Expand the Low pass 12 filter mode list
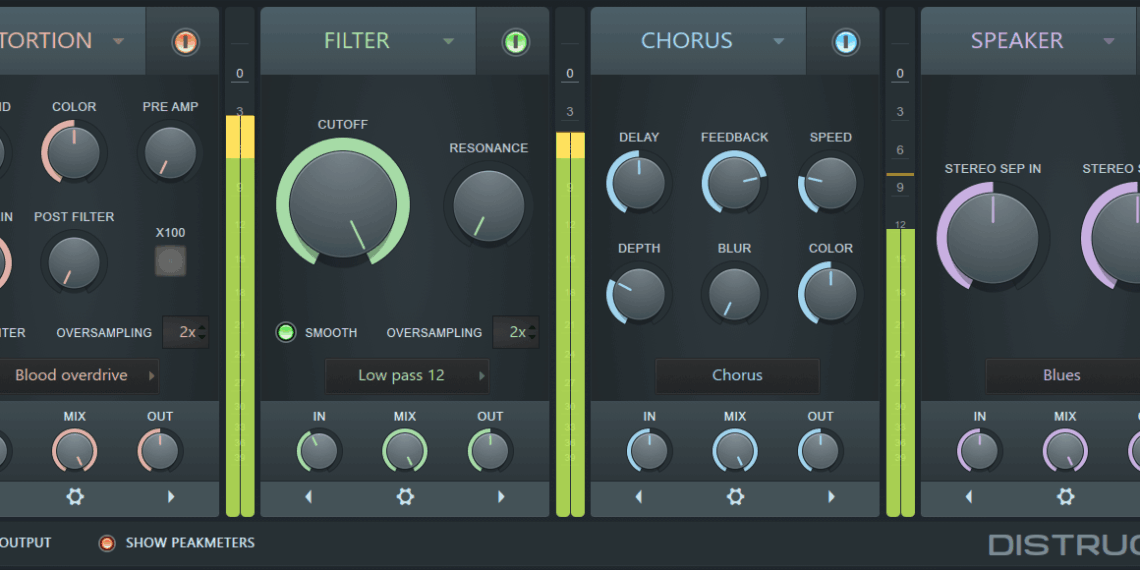The height and width of the screenshot is (570, 1140). click(x=407, y=376)
